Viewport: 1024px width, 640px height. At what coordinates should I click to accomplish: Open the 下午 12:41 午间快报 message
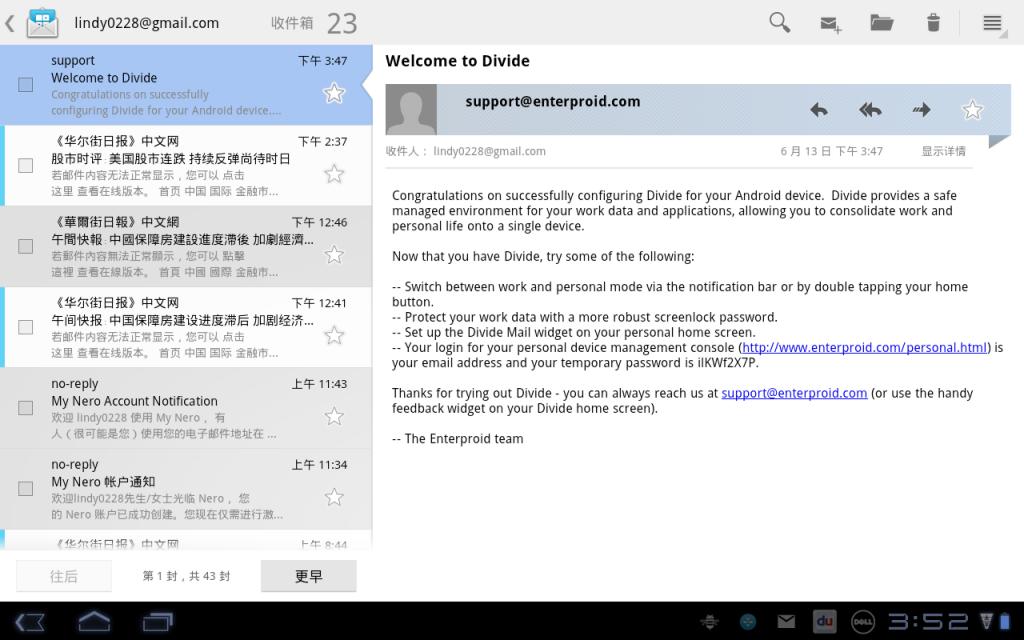(x=186, y=327)
